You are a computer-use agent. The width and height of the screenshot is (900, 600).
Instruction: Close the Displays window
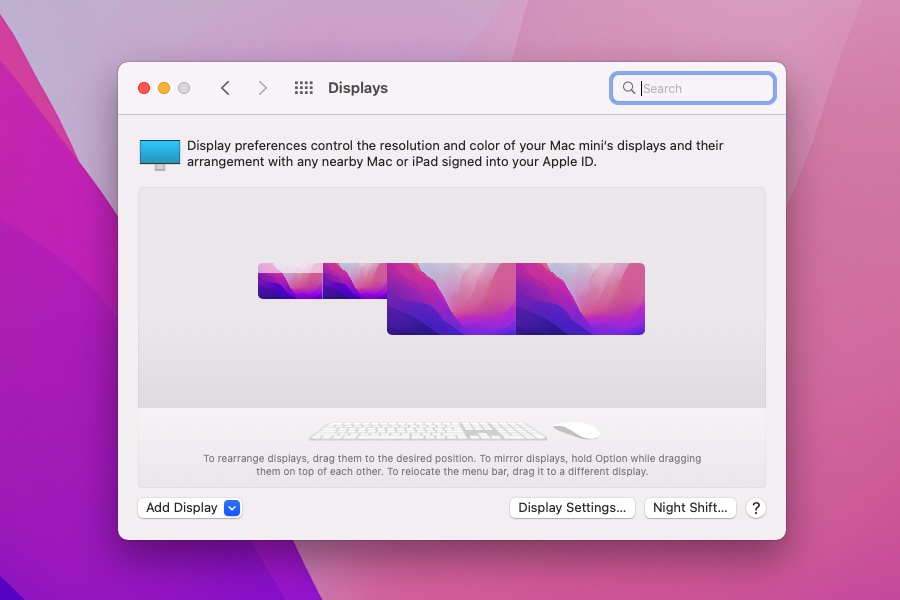click(x=144, y=88)
